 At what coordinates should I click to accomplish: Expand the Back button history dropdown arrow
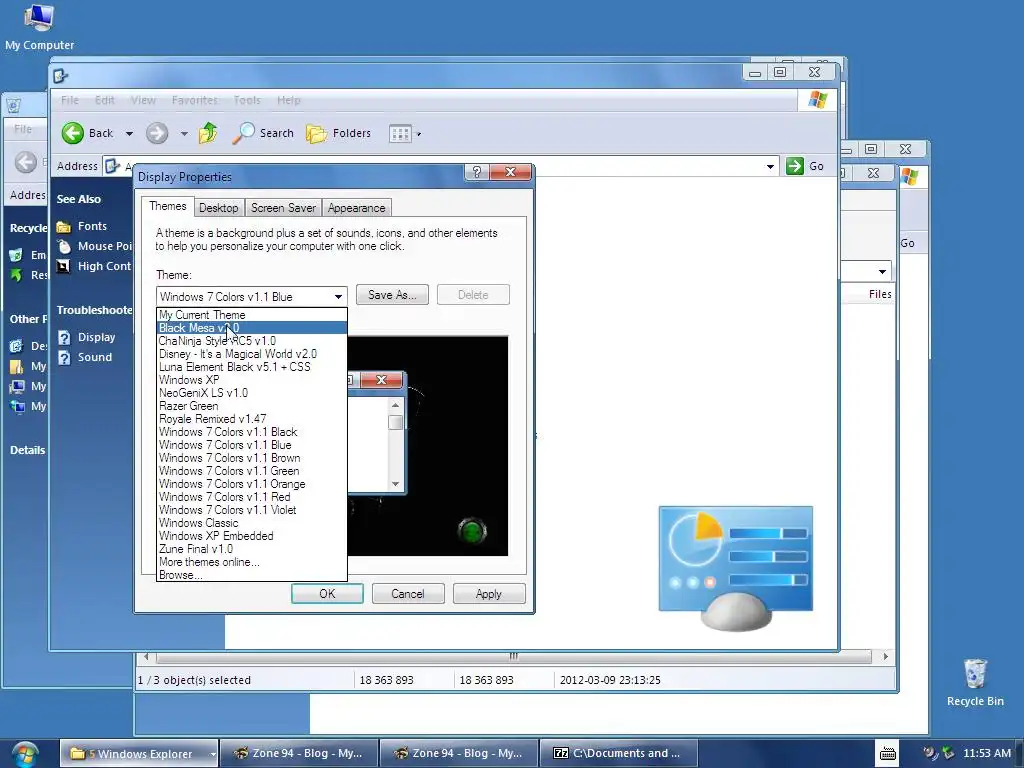[x=129, y=134]
